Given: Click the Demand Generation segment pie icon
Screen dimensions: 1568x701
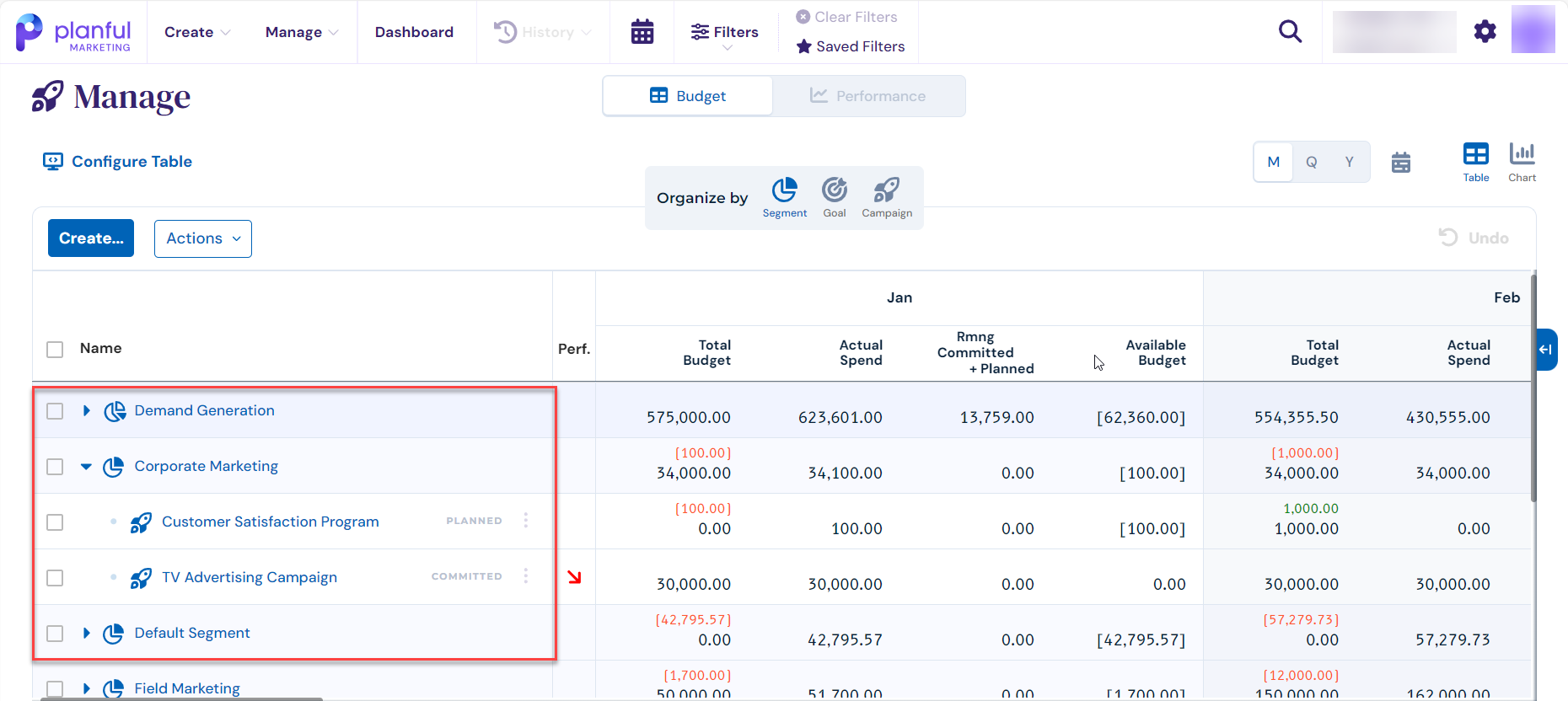Looking at the screenshot, I should click(x=115, y=411).
